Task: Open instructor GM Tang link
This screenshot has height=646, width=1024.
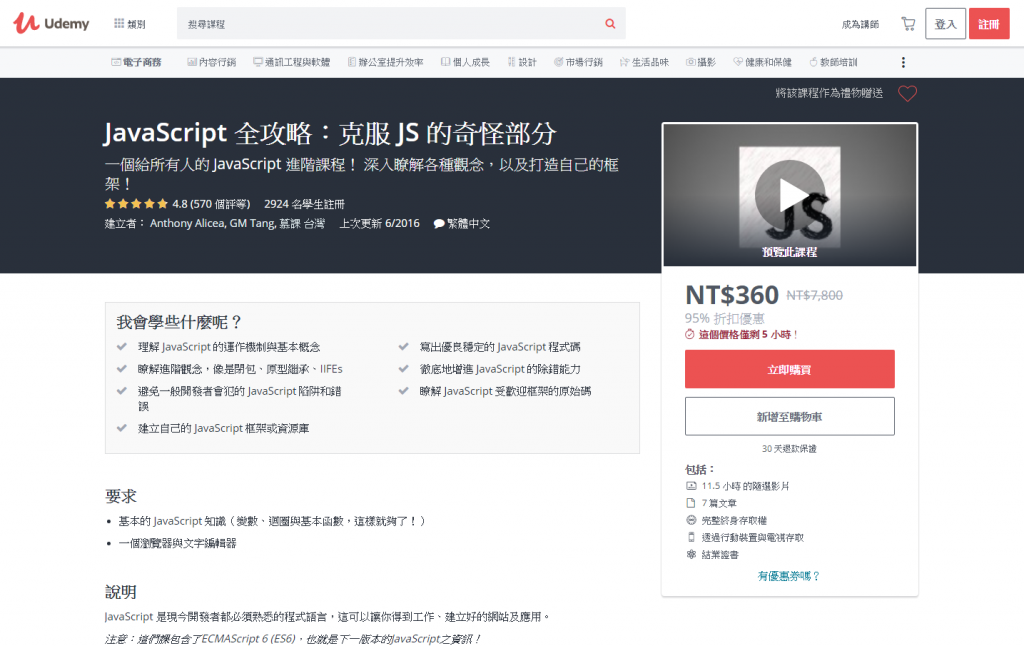Action: (x=252, y=223)
